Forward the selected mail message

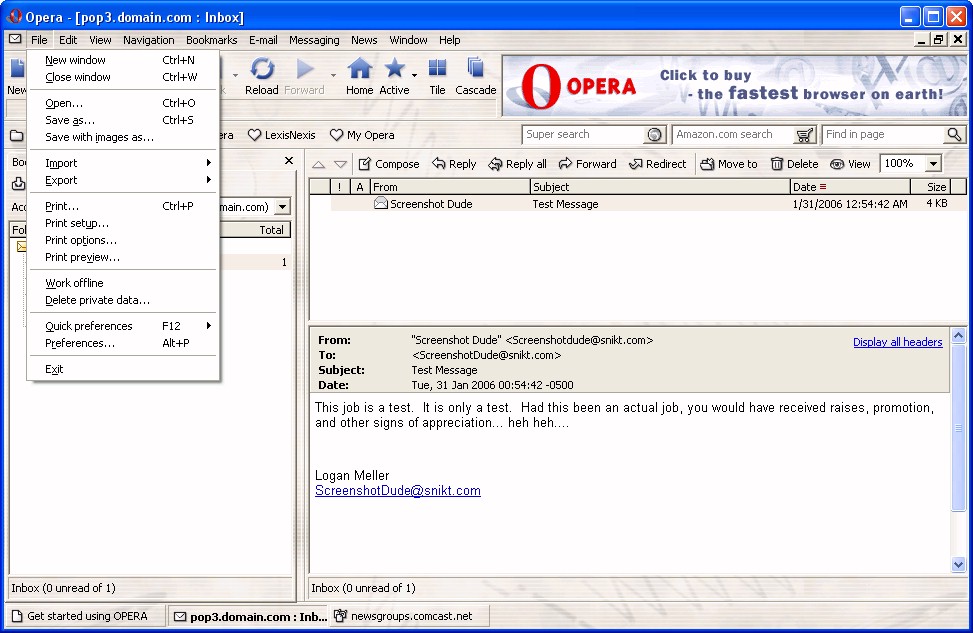[x=588, y=164]
